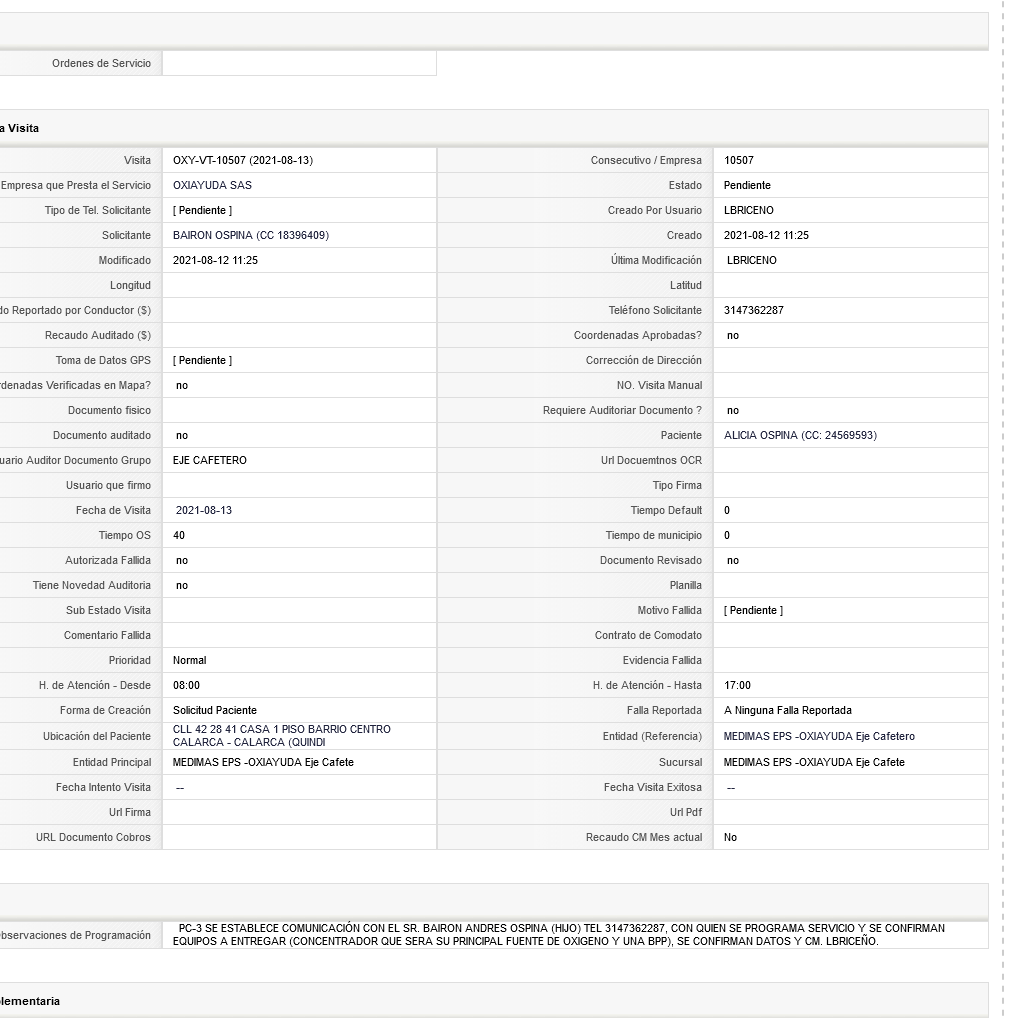Click the Estado value Pendiente
The width and height of the screenshot is (1030, 1018).
pyautogui.click(x=747, y=185)
